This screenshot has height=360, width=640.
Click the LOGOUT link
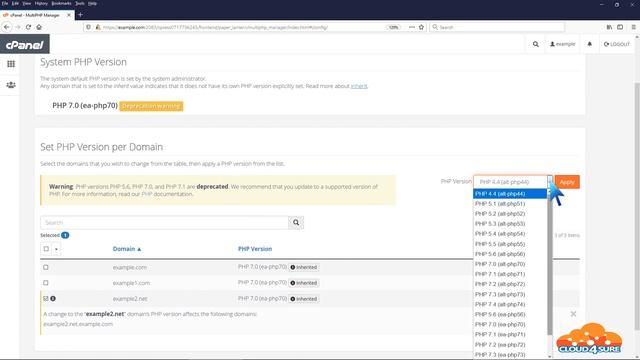click(617, 44)
